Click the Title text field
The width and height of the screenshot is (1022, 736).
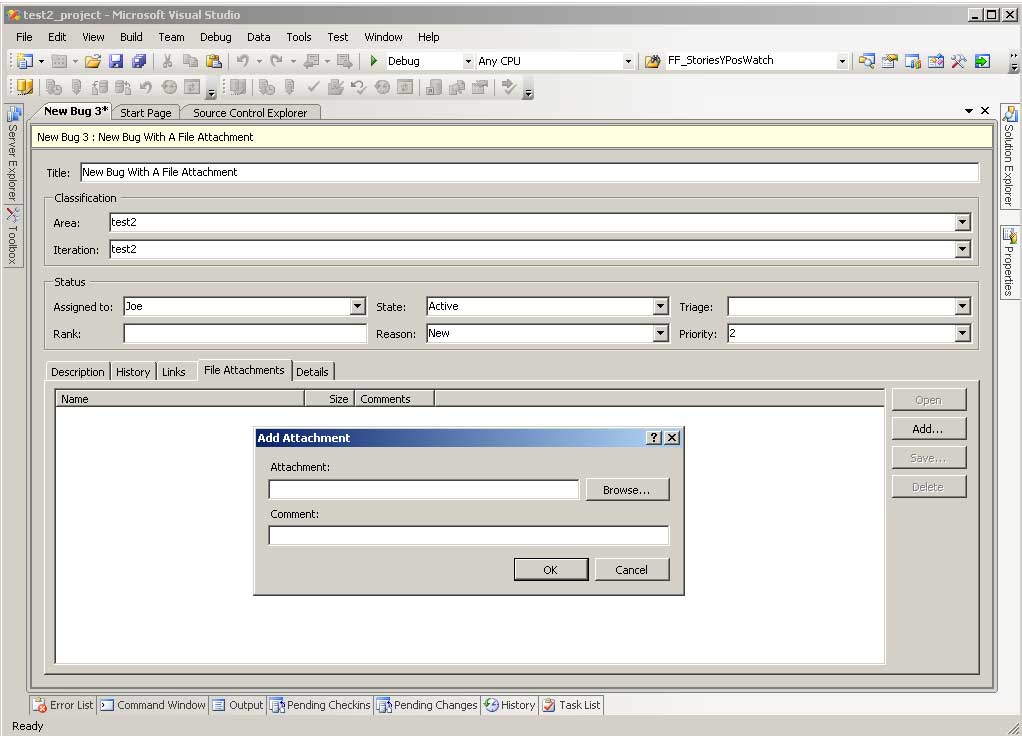[x=529, y=172]
